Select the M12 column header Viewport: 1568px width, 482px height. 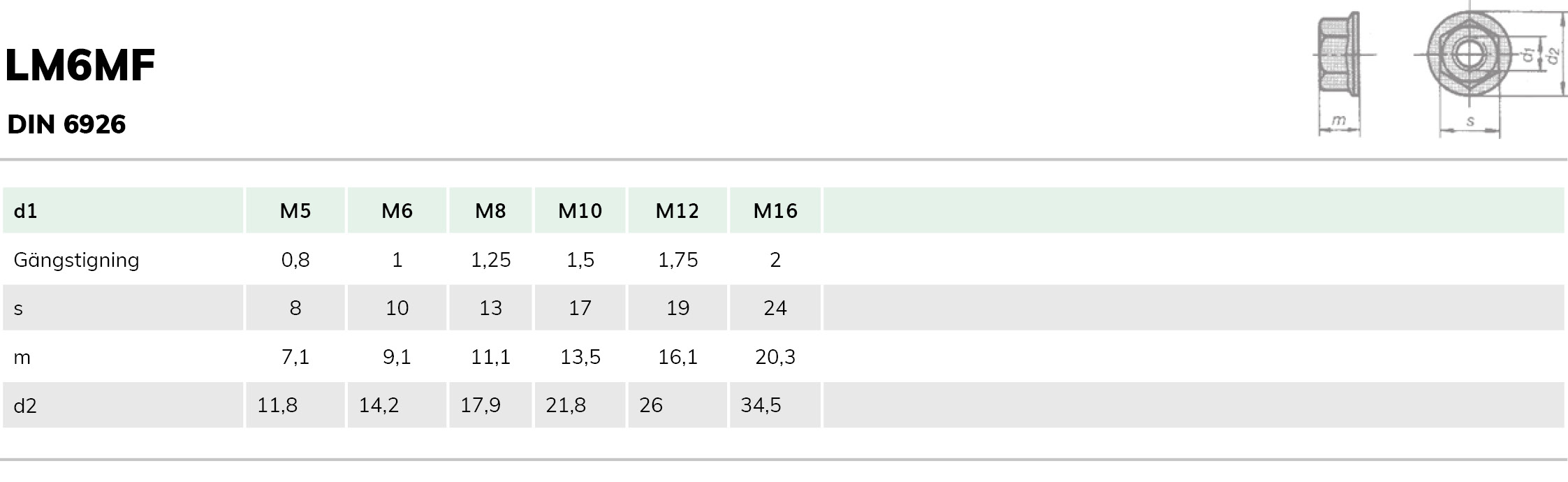point(677,210)
